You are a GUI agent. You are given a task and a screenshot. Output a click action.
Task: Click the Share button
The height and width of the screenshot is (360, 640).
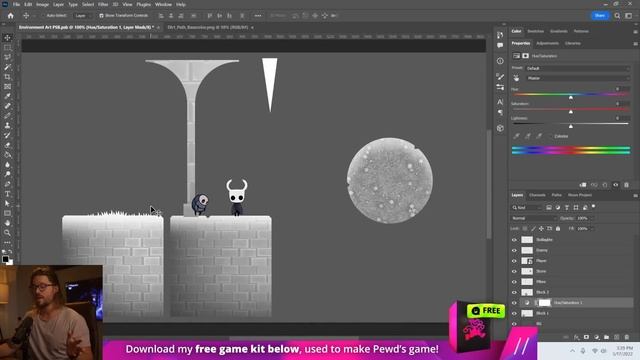point(600,16)
